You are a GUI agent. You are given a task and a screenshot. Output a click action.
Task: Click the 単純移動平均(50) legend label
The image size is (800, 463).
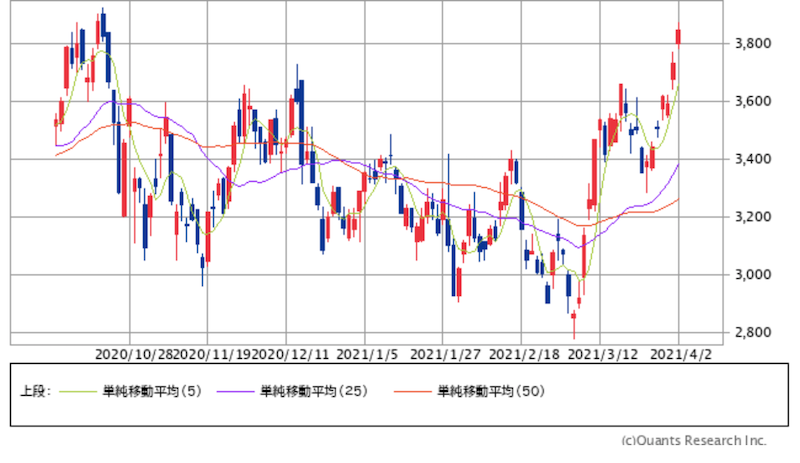(x=491, y=392)
